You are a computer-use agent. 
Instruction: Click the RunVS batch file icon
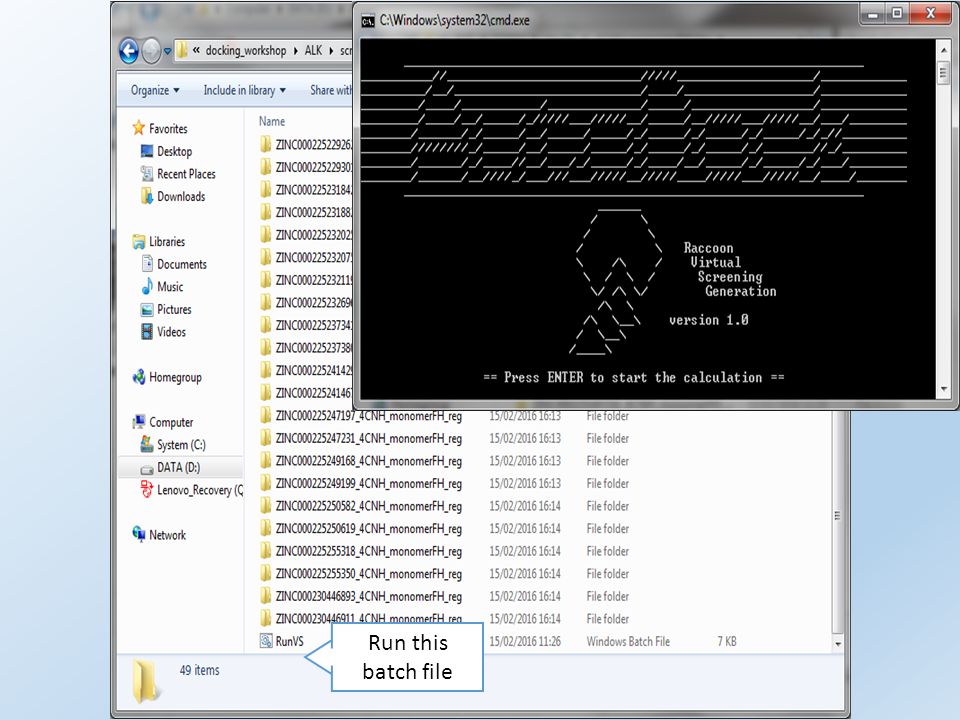click(266, 641)
